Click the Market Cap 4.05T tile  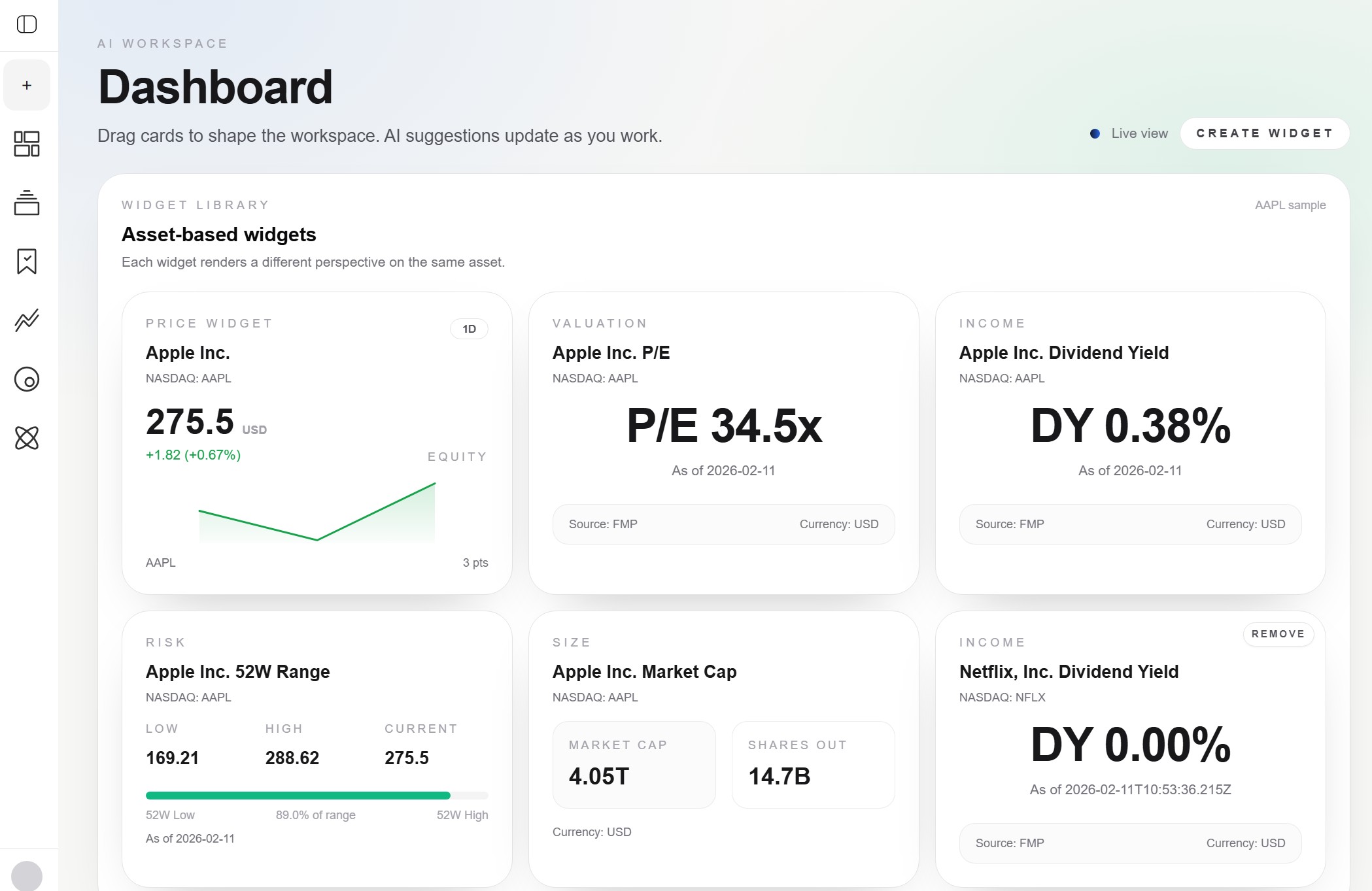coord(634,765)
